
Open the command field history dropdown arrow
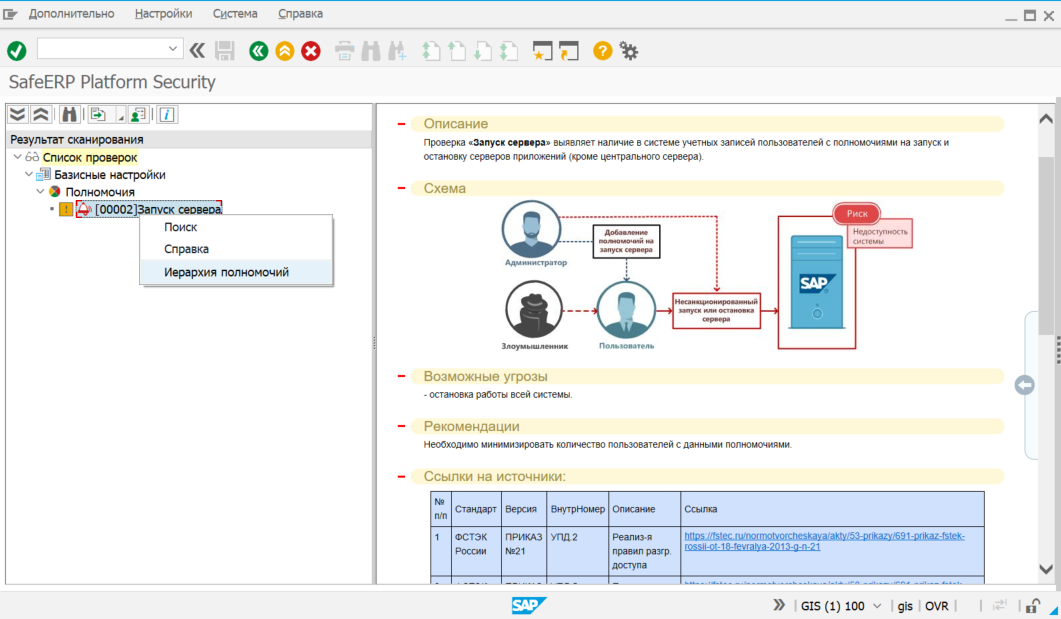pyautogui.click(x=173, y=49)
